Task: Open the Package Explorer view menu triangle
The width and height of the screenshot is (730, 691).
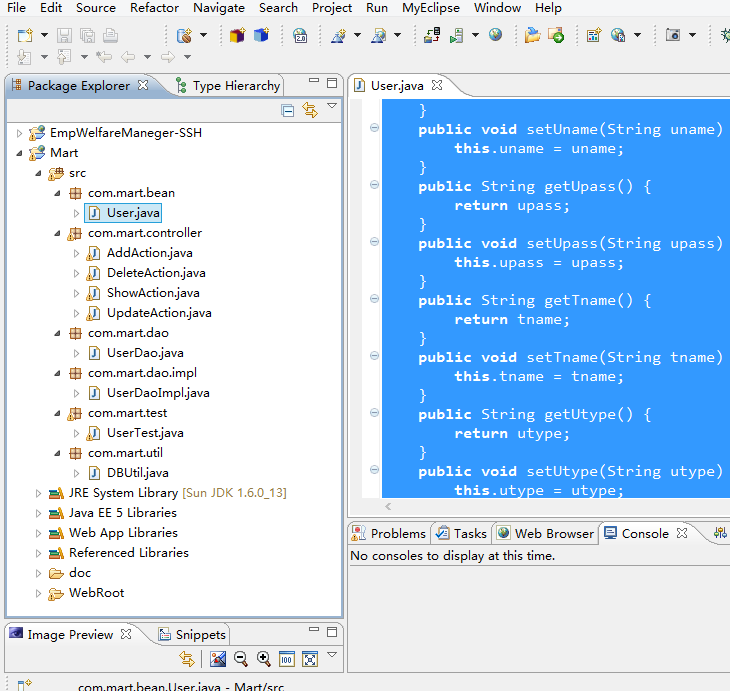Action: 332,106
